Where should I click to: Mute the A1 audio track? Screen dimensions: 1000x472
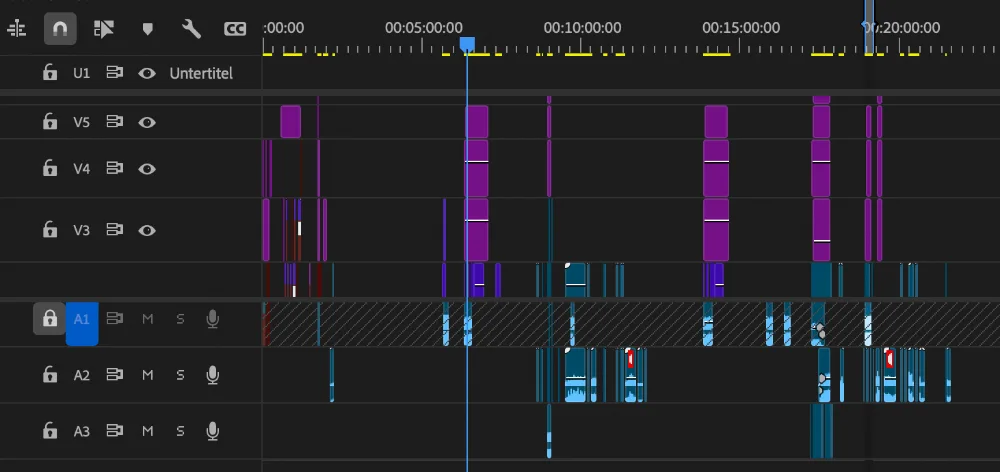coord(147,319)
